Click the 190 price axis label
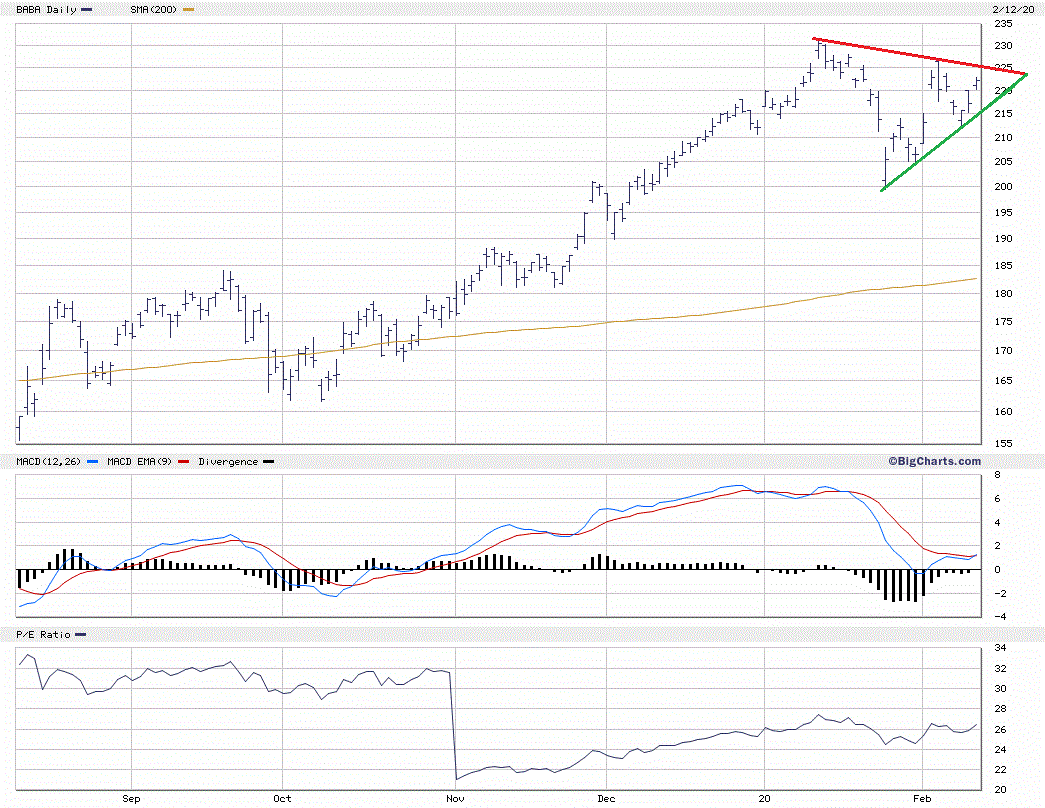Viewport: 1045px width, 808px height. [x=1003, y=239]
